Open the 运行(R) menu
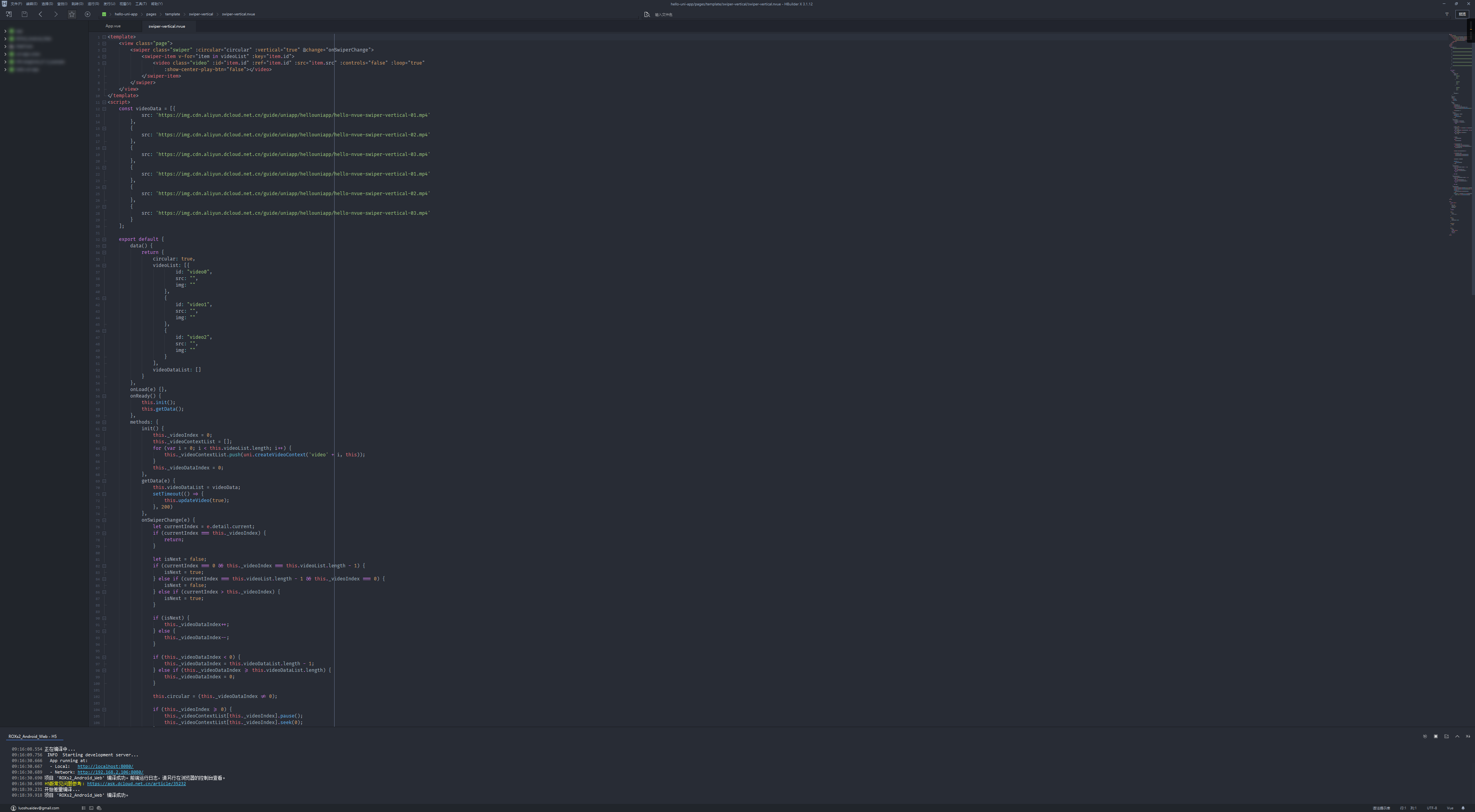The height and width of the screenshot is (812, 1475). [93, 4]
